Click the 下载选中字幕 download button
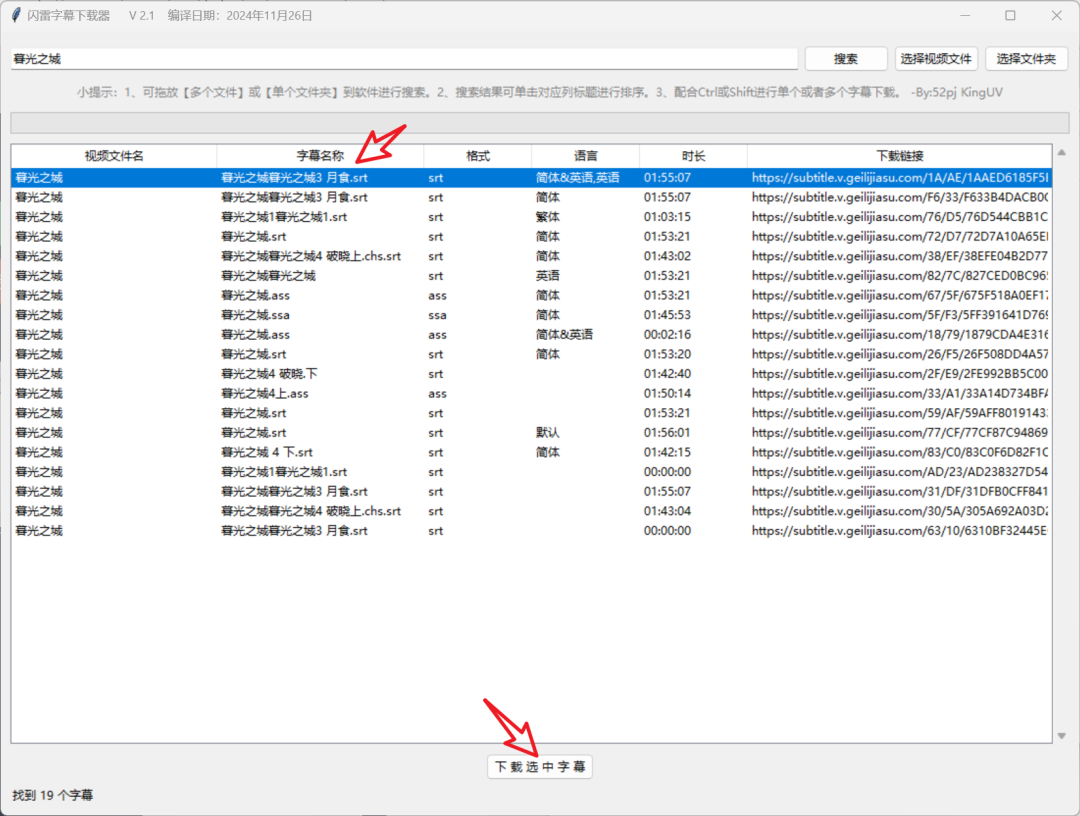Image resolution: width=1080 pixels, height=816 pixels. pyautogui.click(x=540, y=766)
